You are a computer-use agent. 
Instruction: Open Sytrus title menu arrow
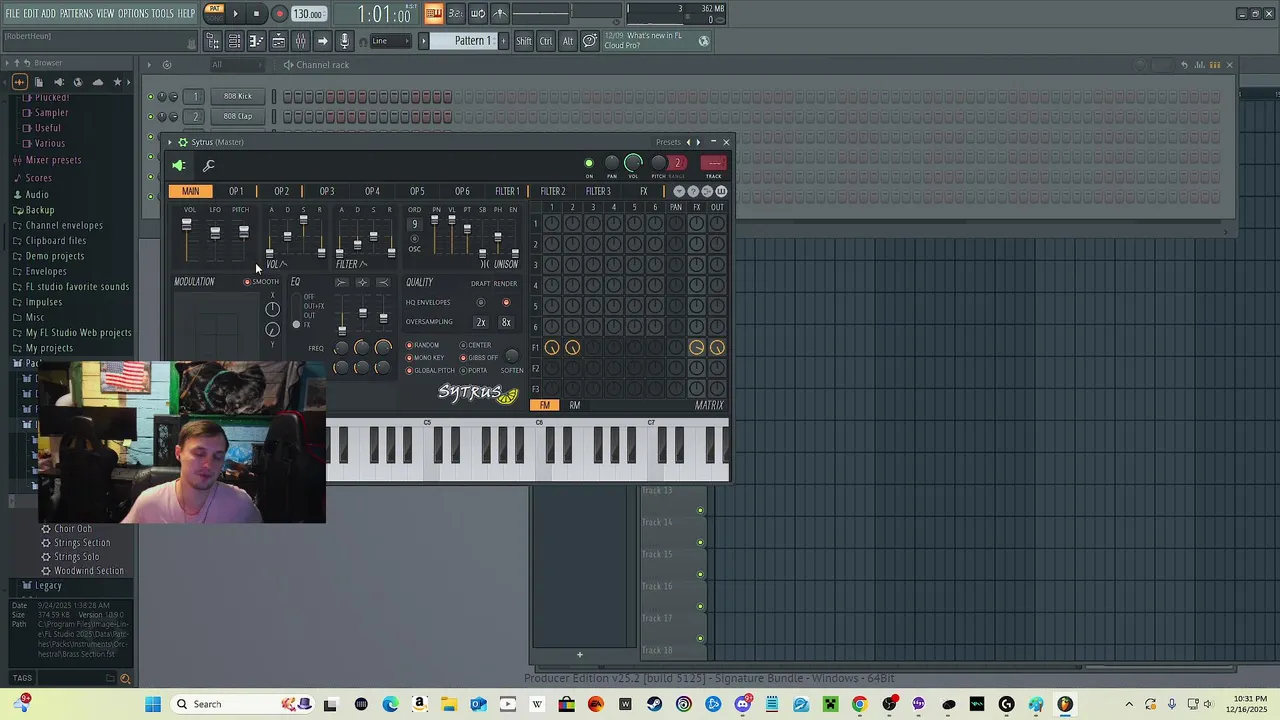click(x=170, y=142)
